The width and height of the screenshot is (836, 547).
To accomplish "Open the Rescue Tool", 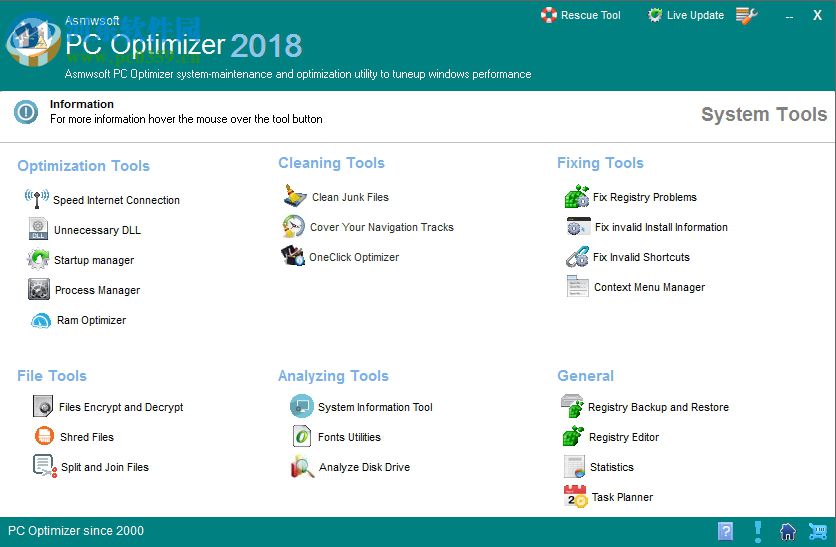I will [x=580, y=15].
